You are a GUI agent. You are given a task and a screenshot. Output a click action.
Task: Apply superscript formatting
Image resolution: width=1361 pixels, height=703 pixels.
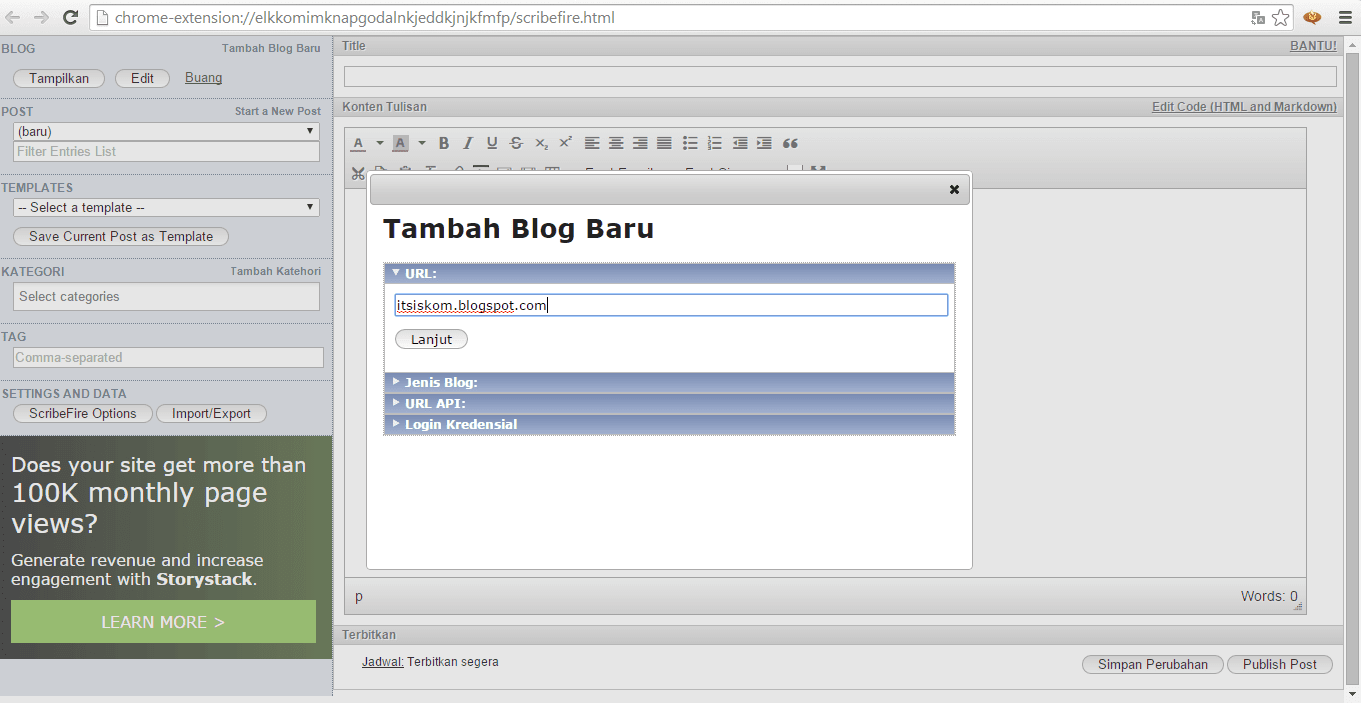coord(565,143)
